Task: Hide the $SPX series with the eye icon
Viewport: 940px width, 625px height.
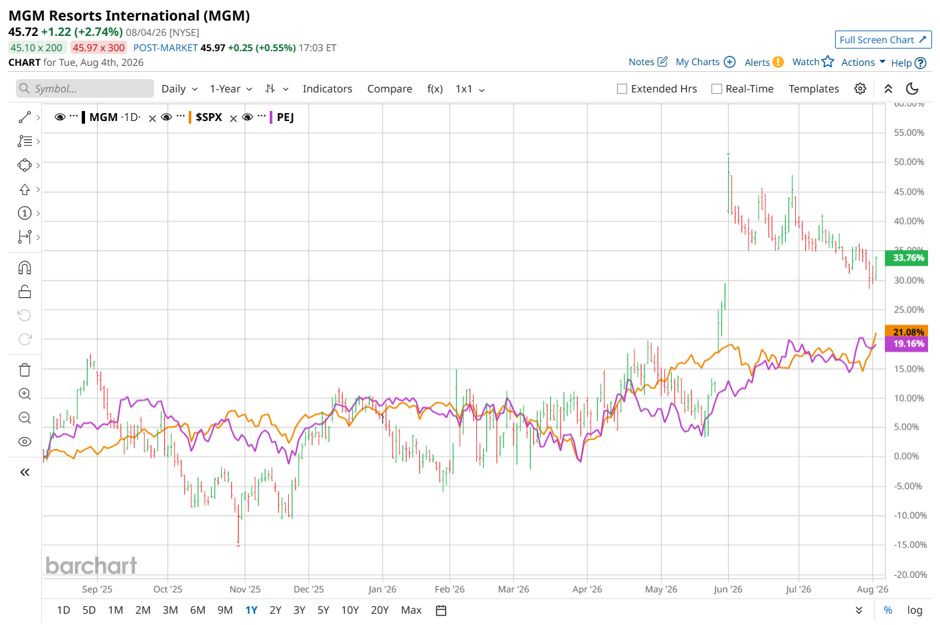Action: click(167, 117)
